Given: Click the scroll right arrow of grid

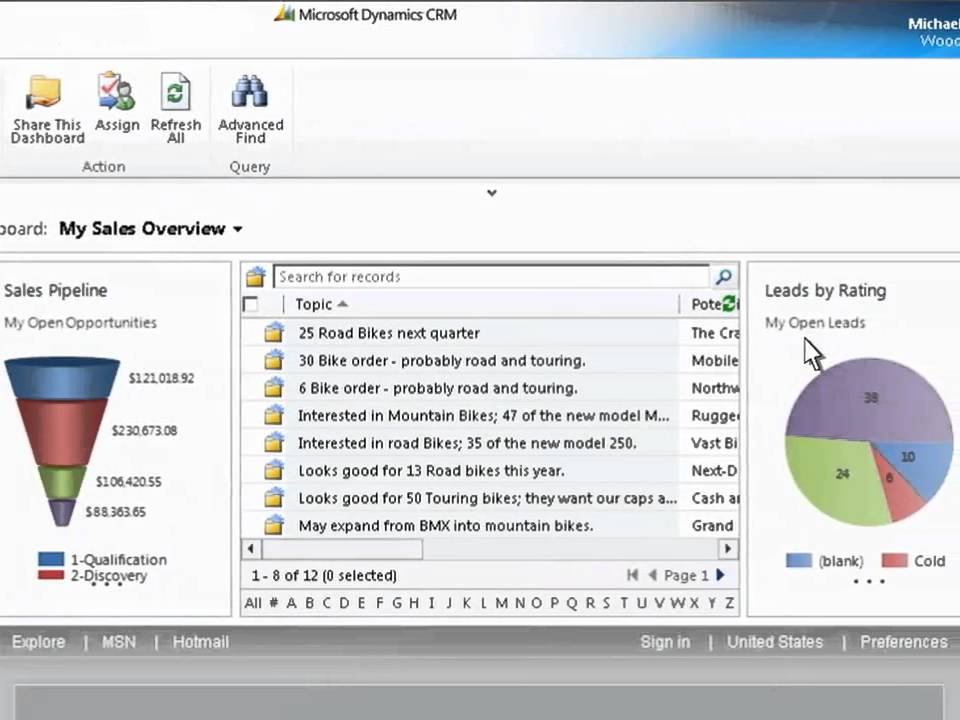Looking at the screenshot, I should 728,549.
